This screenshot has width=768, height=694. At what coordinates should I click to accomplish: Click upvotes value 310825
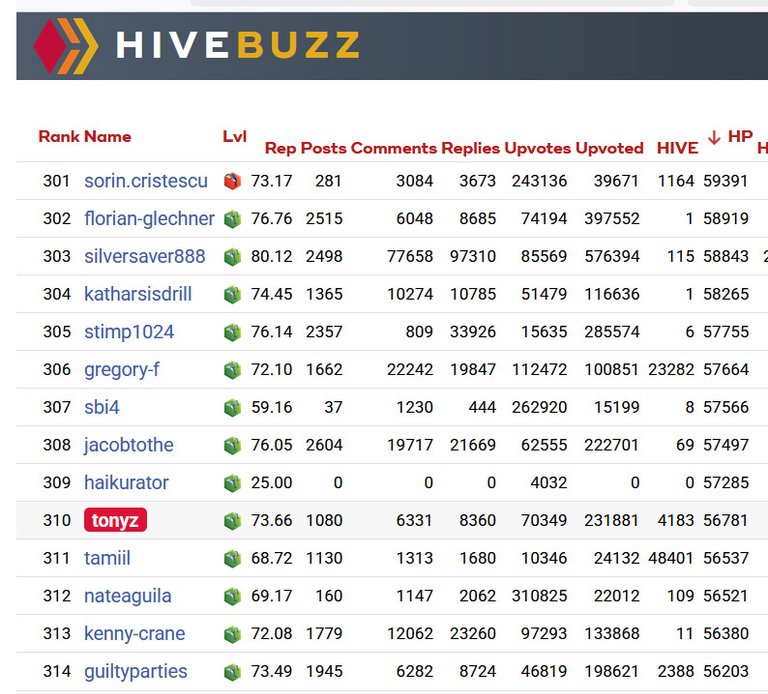pos(540,596)
